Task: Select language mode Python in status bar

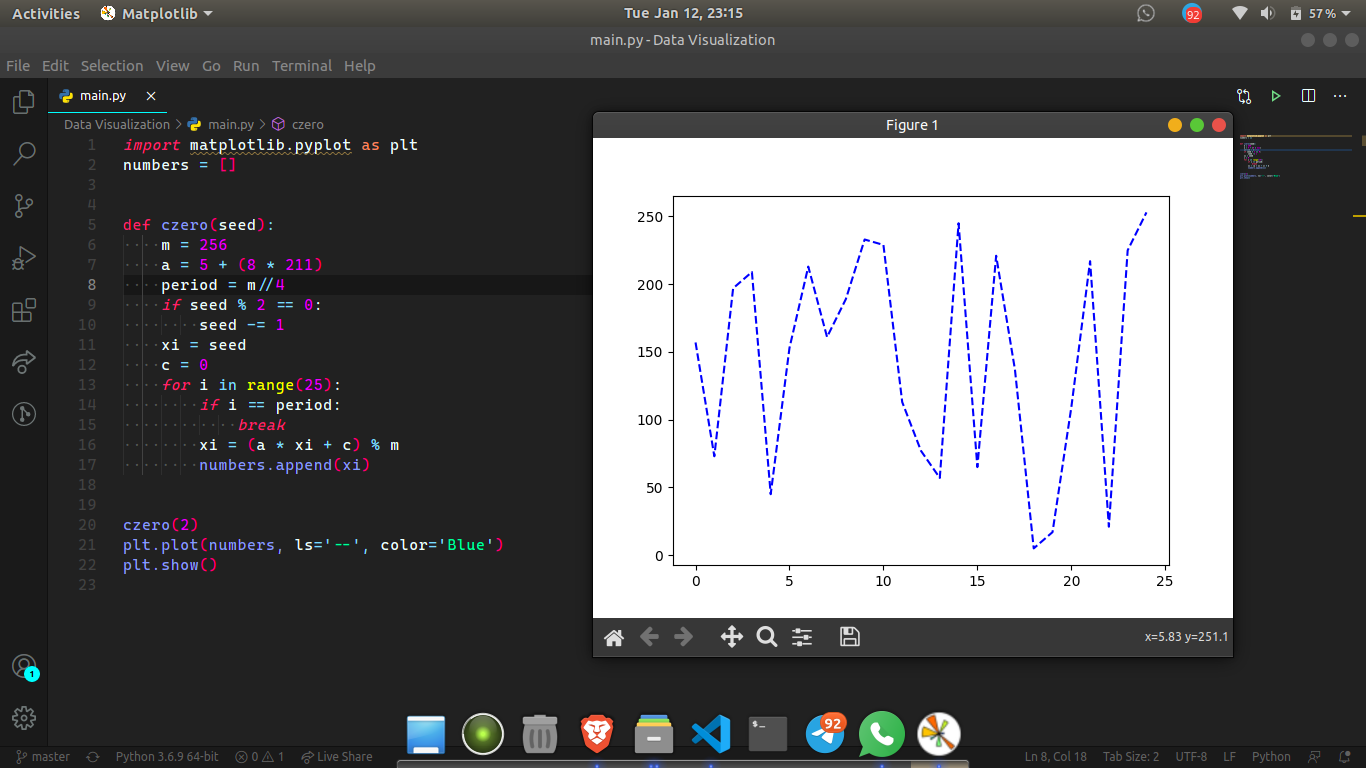Action: tap(1271, 757)
